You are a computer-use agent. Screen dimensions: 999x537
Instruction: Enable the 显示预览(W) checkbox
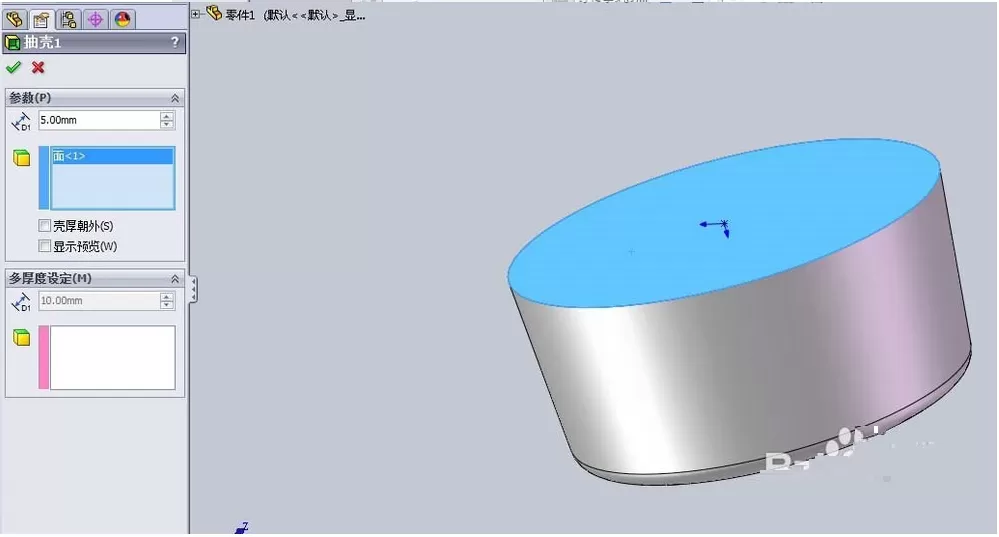point(45,246)
